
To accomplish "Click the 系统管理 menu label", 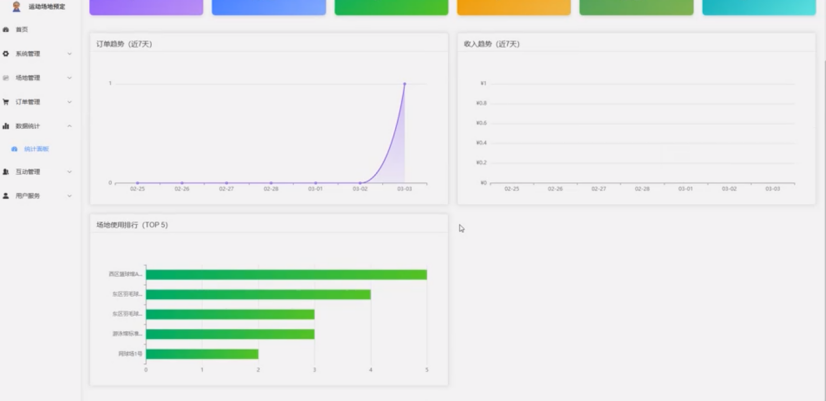I will tap(28, 54).
